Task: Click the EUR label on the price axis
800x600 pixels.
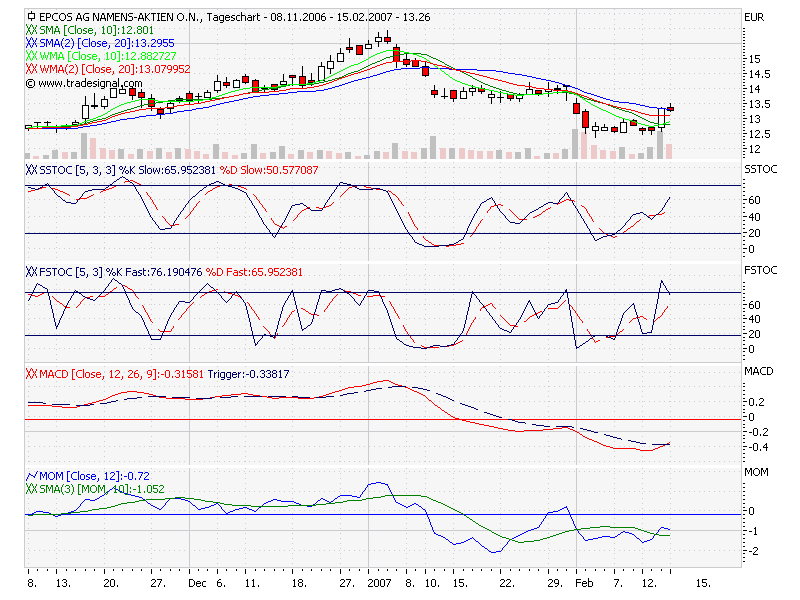Action: pyautogui.click(x=756, y=15)
